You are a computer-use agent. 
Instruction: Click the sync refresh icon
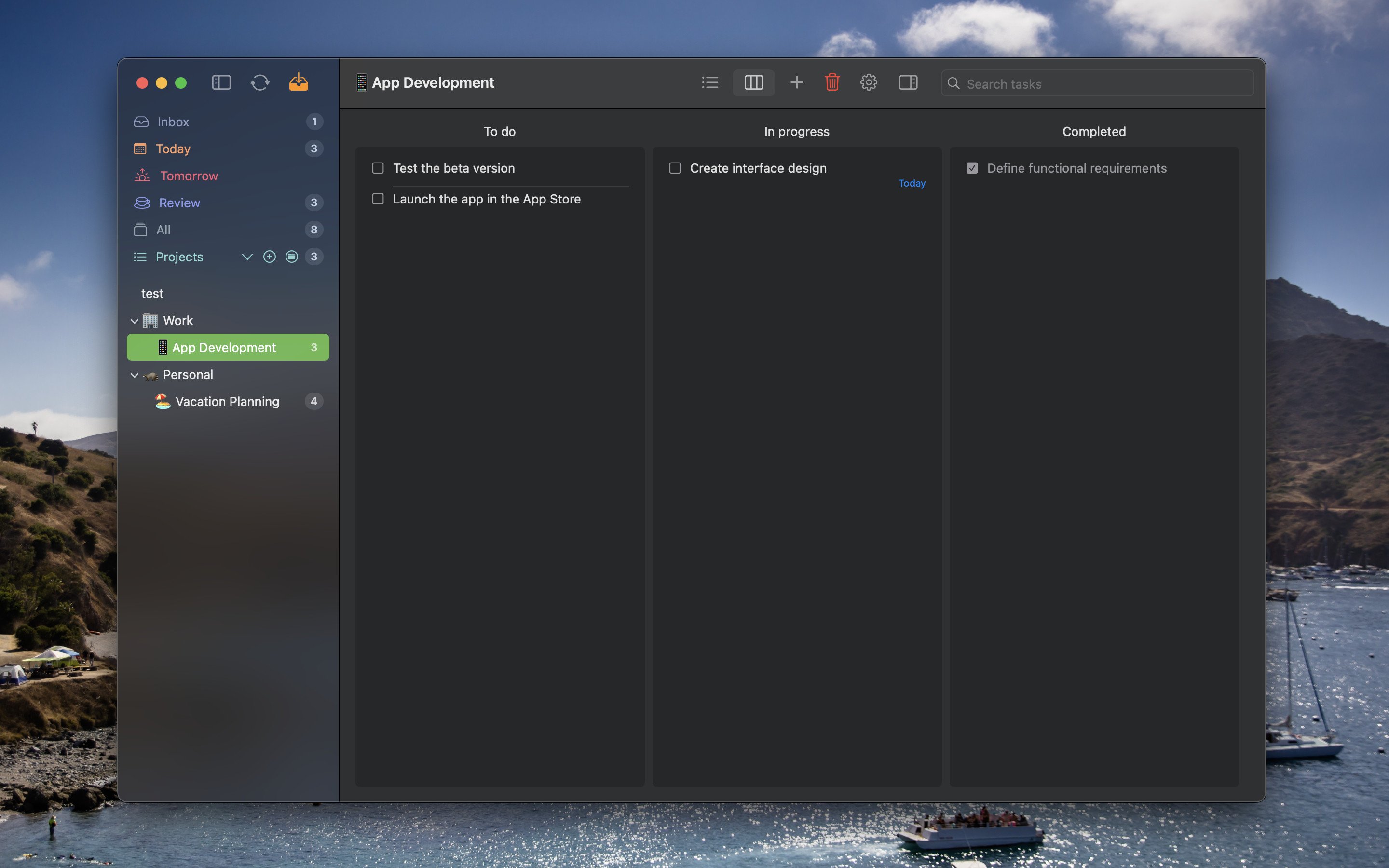[x=259, y=82]
